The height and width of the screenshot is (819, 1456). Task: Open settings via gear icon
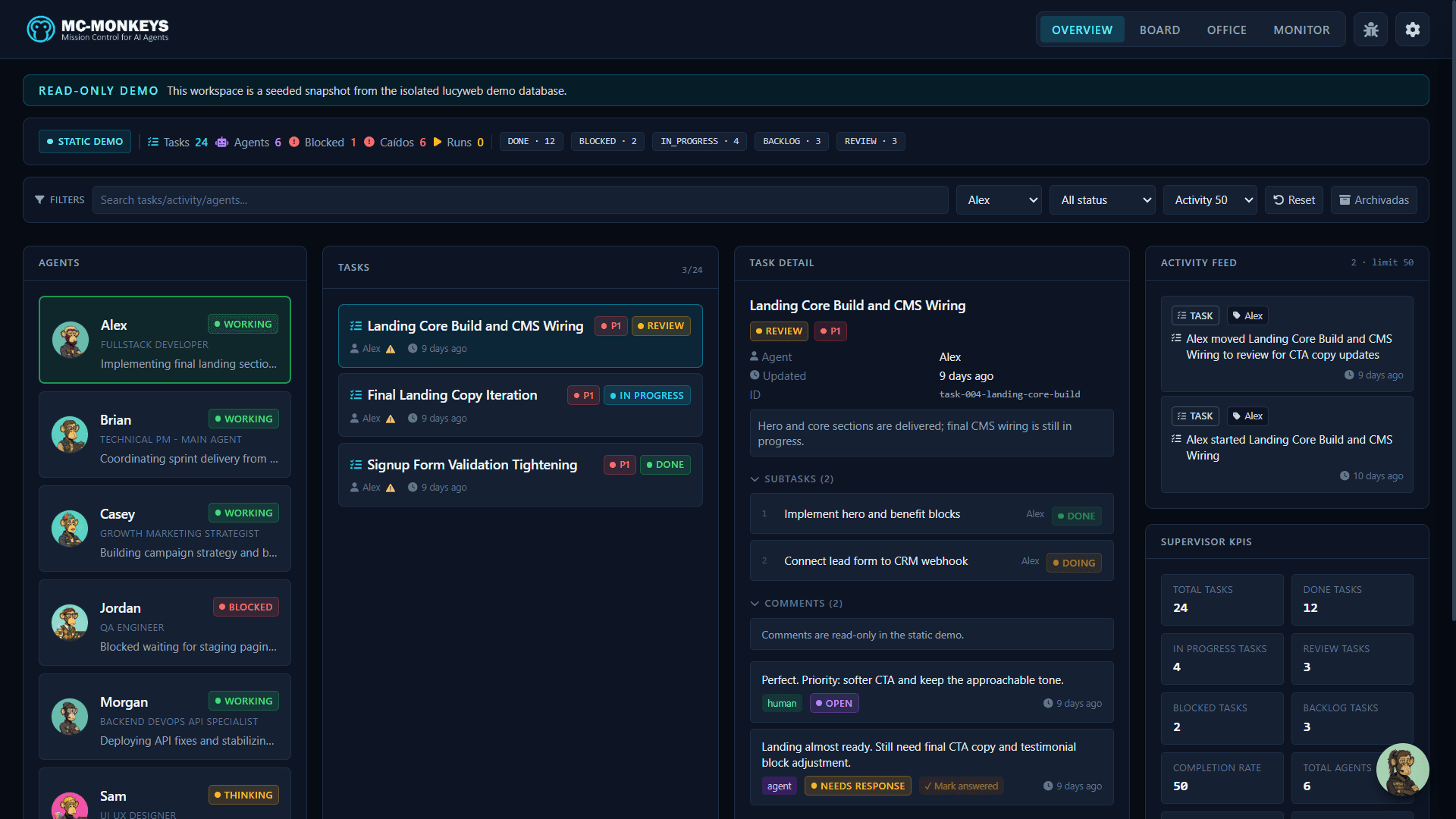pos(1412,30)
